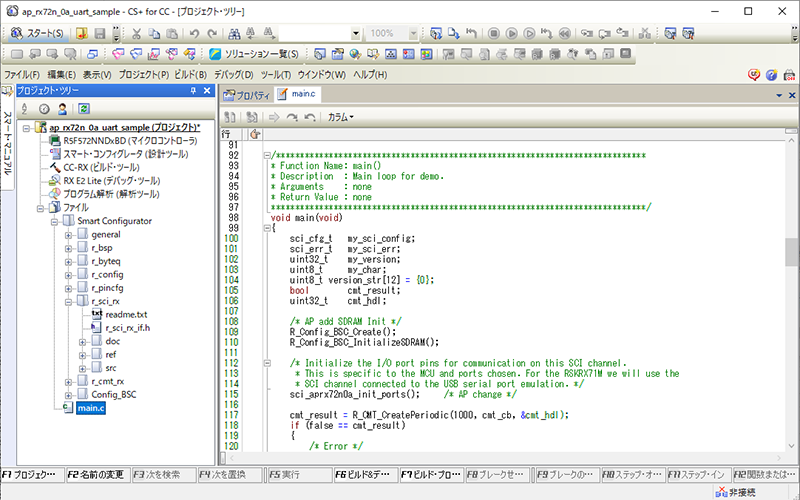Click the 非接続 status indicator

(735, 492)
